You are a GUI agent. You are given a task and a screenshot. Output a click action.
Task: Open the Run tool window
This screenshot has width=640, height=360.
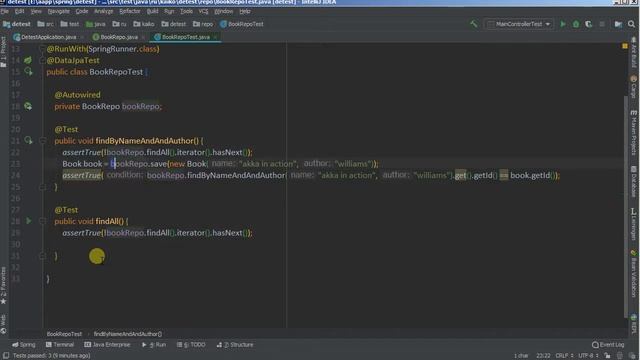(154, 345)
